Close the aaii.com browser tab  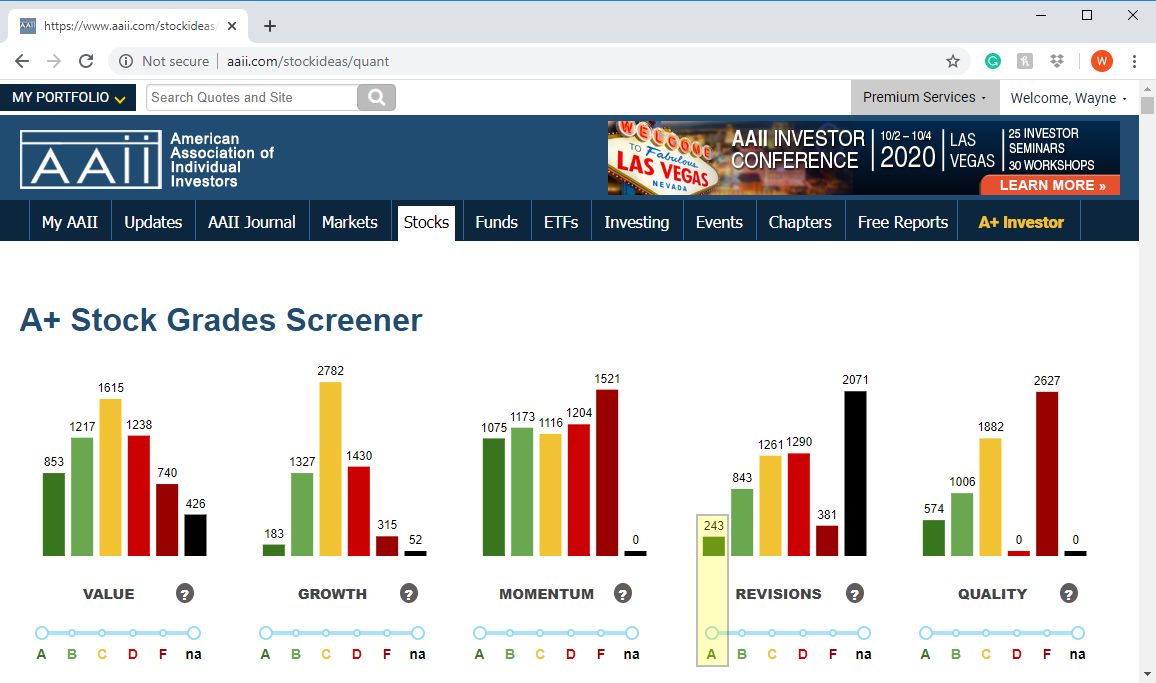click(231, 26)
